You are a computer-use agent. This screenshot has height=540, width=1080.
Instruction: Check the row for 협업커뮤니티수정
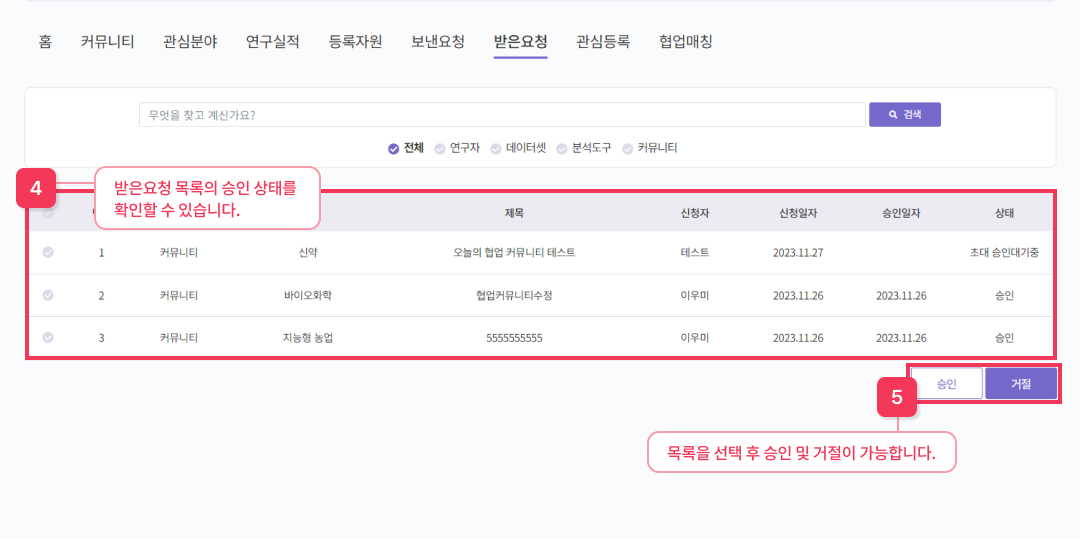point(48,295)
